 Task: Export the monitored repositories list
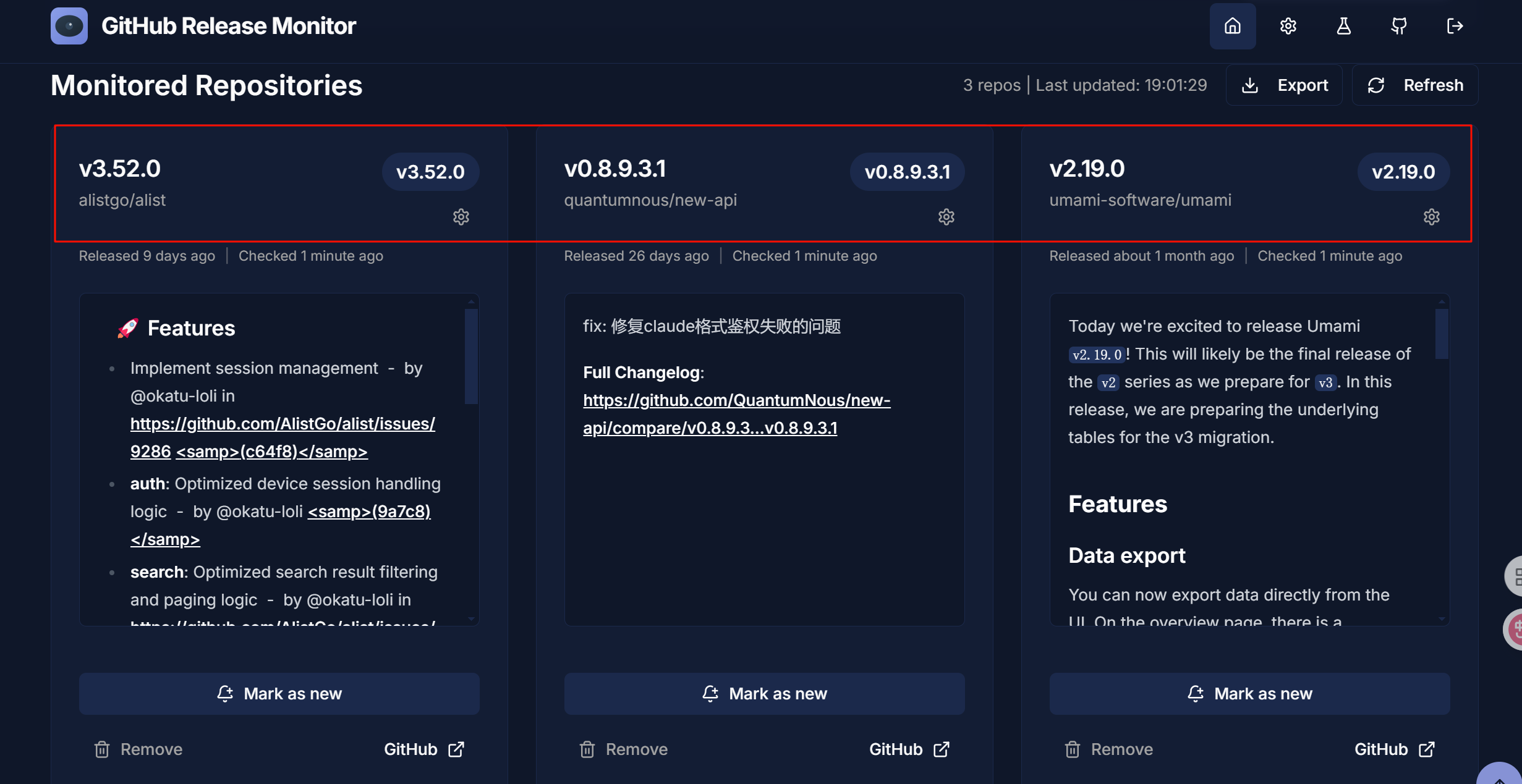point(1285,85)
